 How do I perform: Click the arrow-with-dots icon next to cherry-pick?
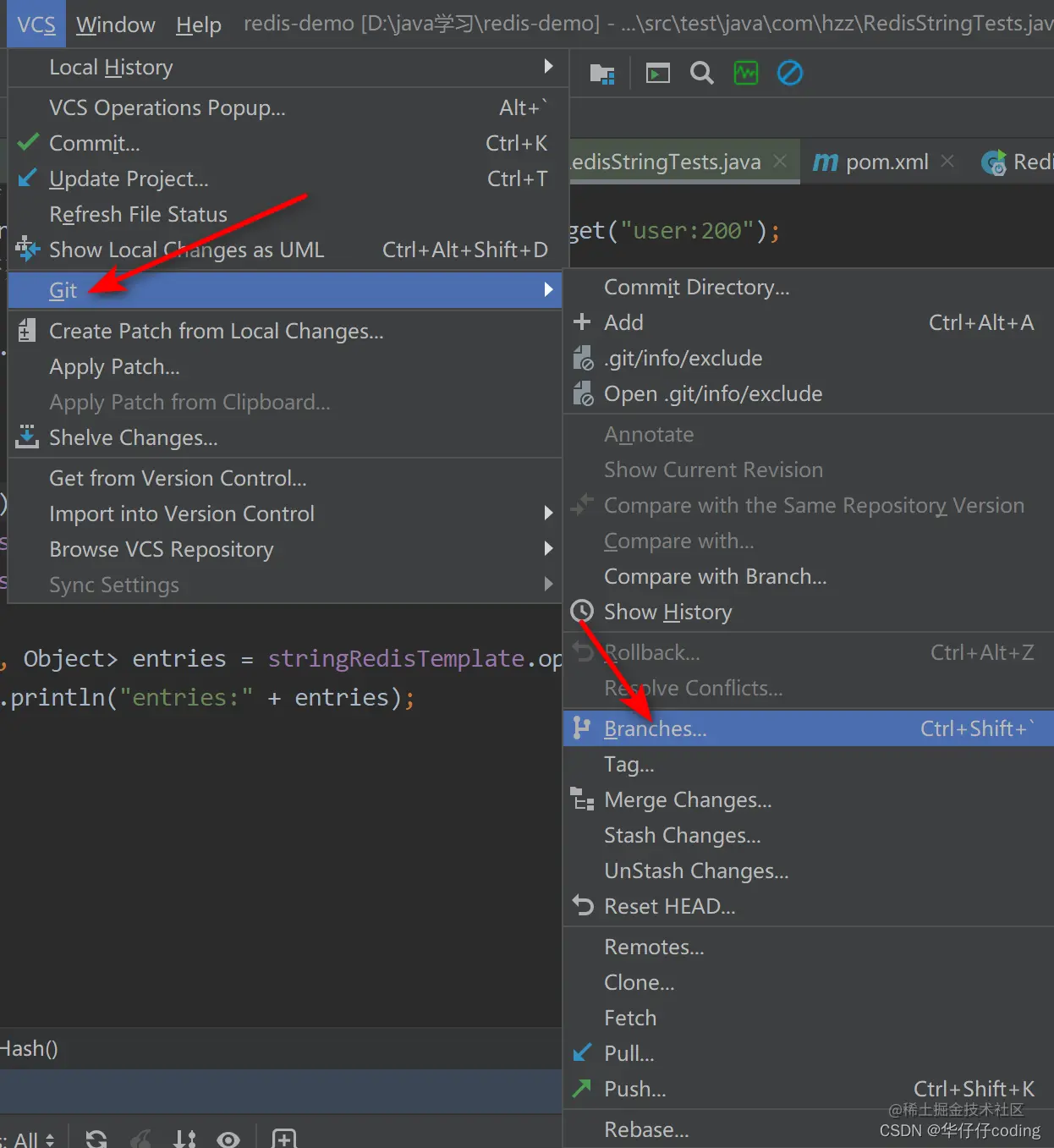[x=185, y=1139]
